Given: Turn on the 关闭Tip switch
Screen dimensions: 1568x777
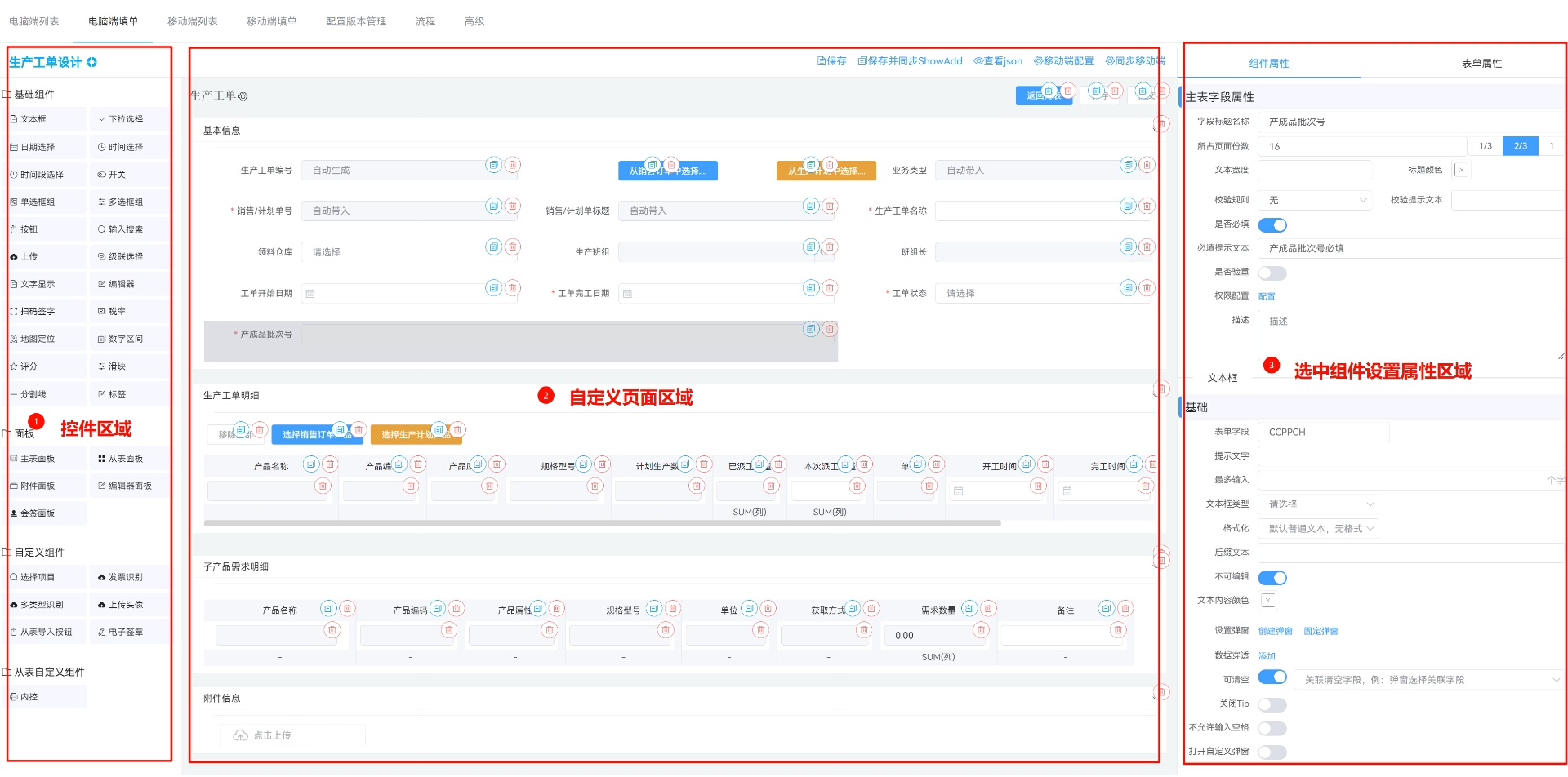Looking at the screenshot, I should [x=1272, y=704].
